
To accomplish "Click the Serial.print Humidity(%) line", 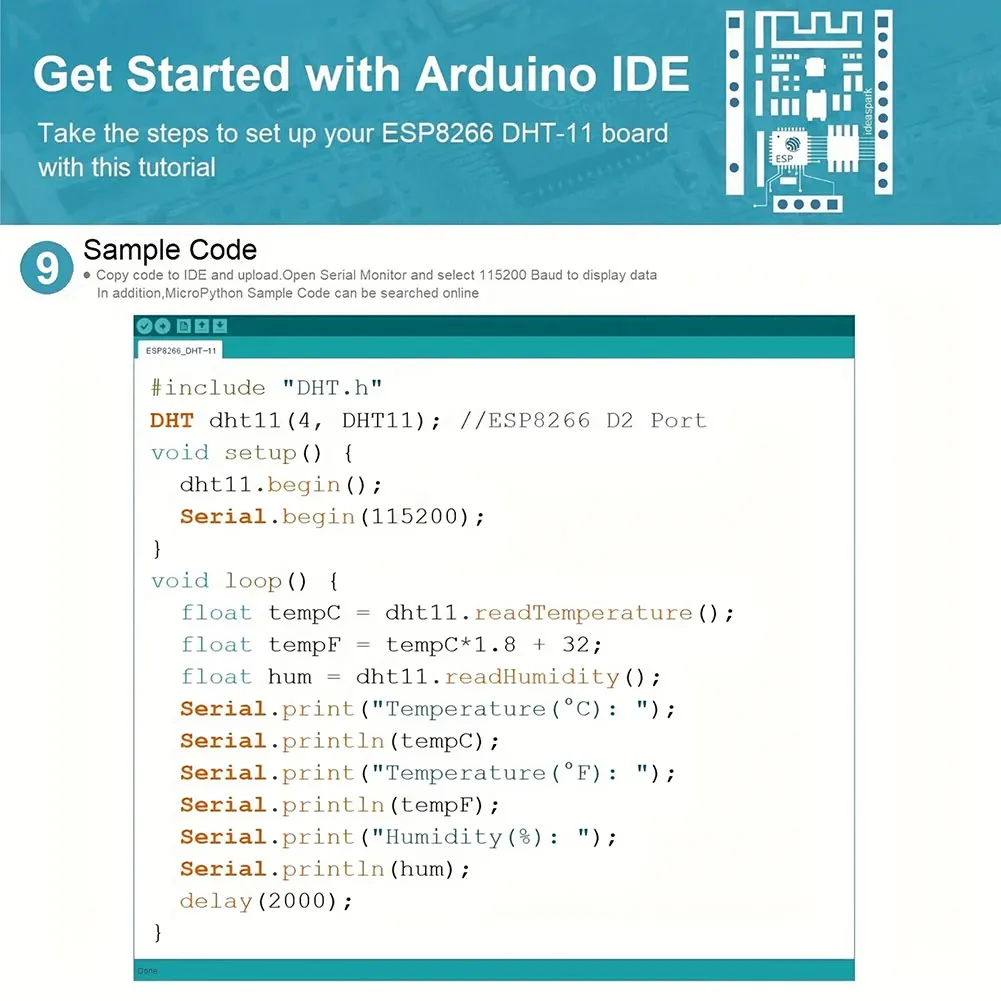I will (x=398, y=837).
